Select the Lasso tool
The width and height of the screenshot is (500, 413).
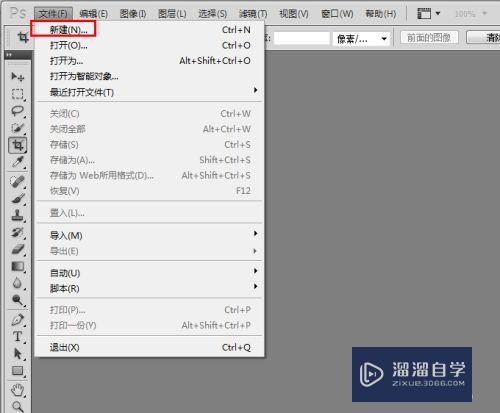[17, 111]
